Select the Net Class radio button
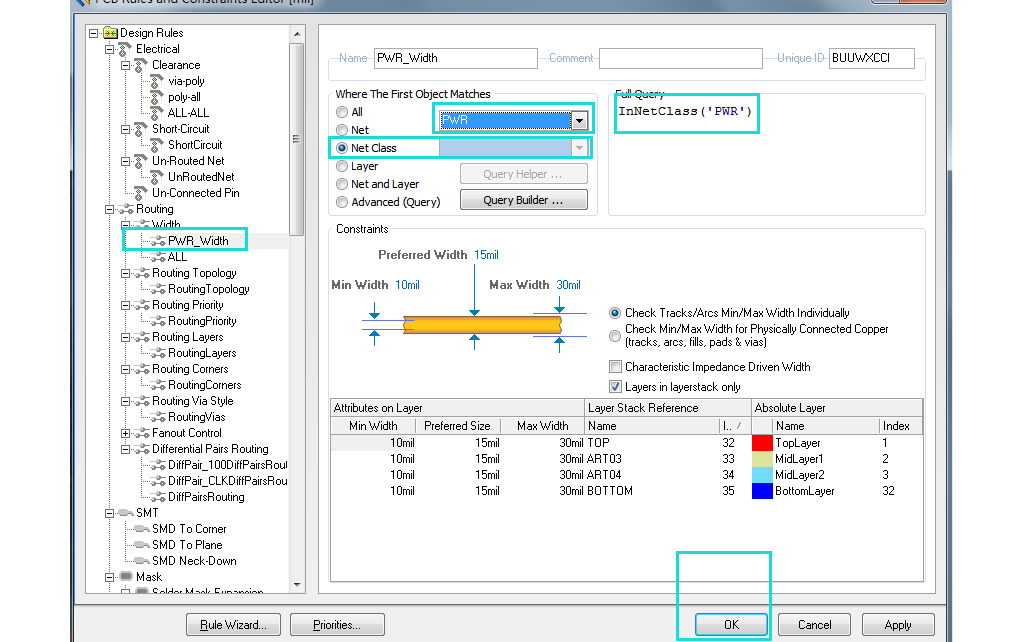 342,148
